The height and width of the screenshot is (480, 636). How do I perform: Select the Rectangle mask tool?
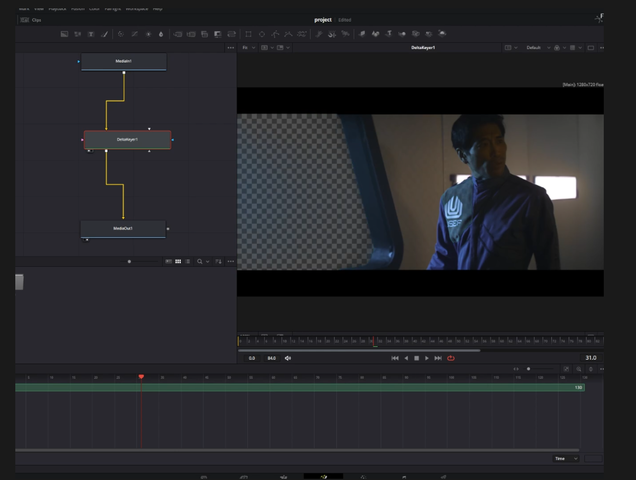(248, 34)
